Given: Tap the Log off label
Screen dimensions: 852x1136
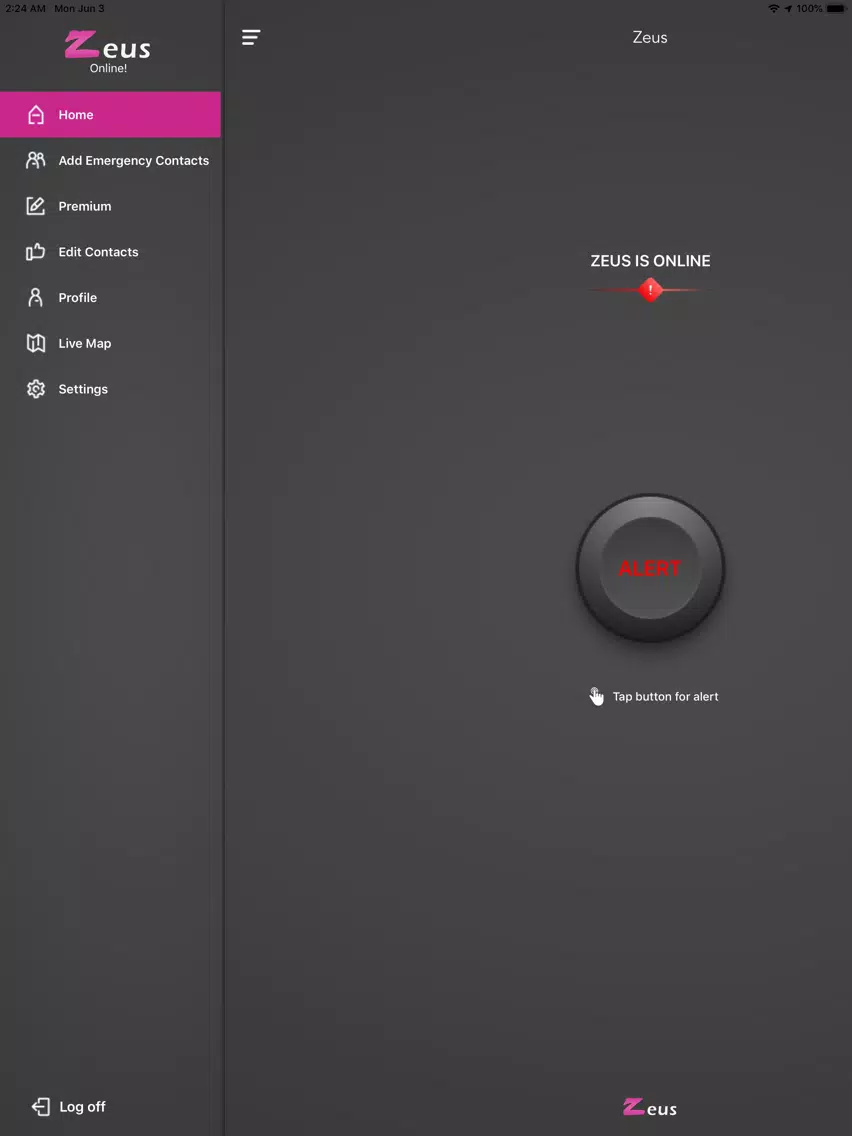Looking at the screenshot, I should point(83,1106).
